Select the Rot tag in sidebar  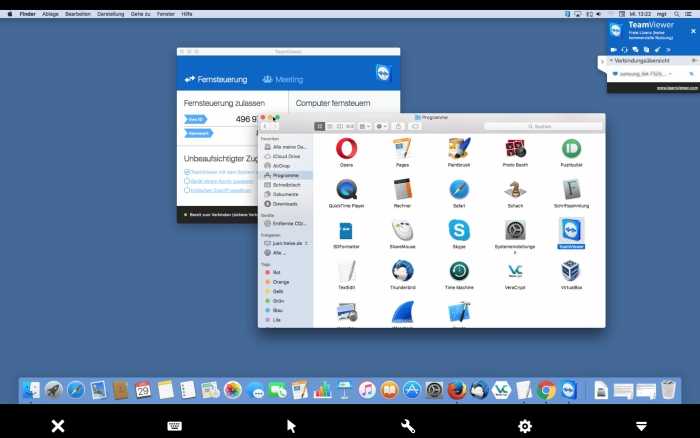point(276,272)
